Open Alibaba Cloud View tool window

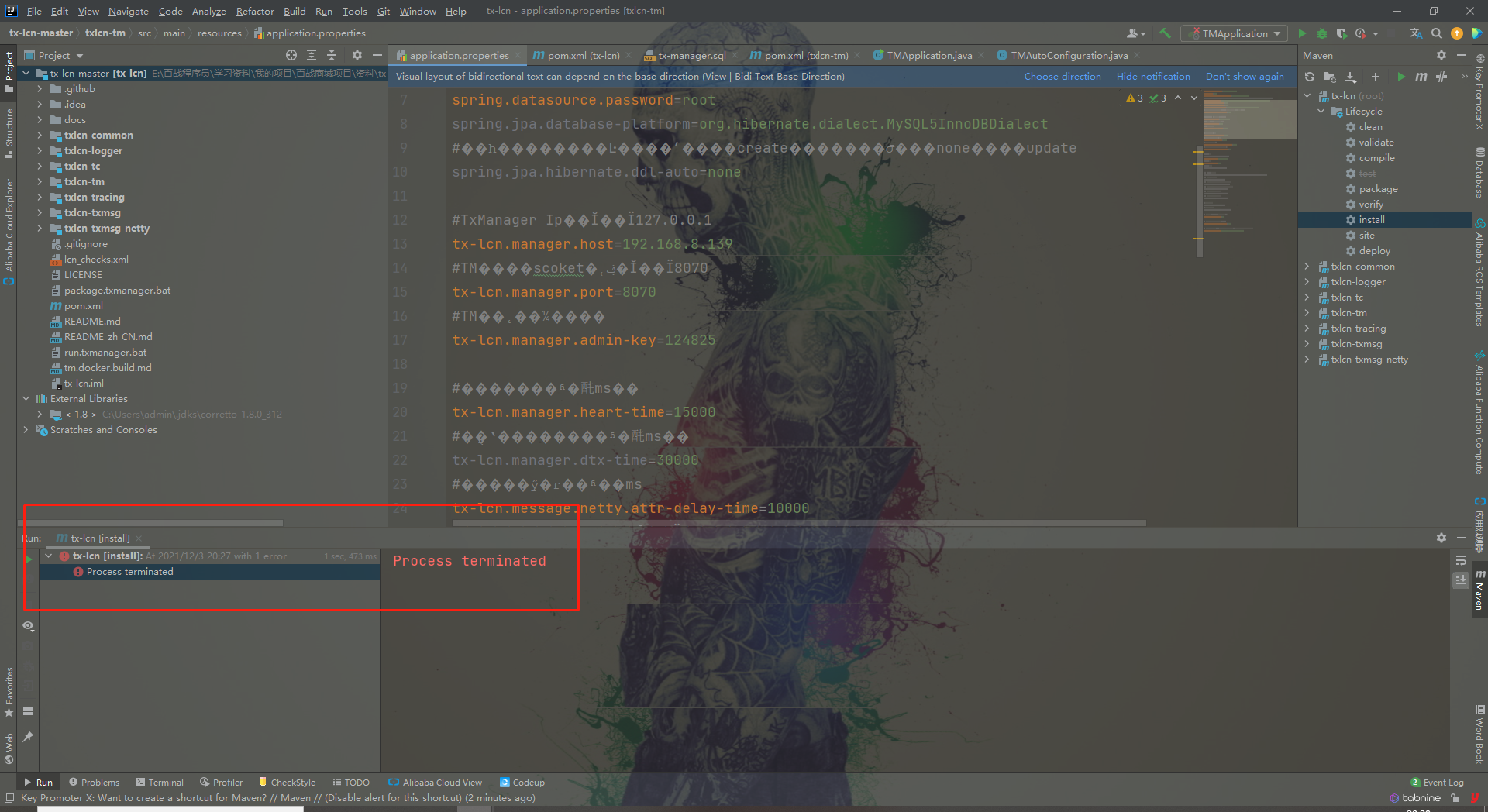[435, 782]
